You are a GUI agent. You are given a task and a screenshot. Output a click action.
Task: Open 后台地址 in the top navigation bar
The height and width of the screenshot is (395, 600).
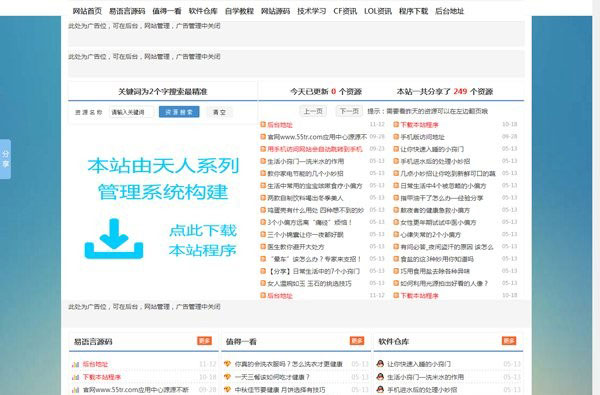point(450,11)
